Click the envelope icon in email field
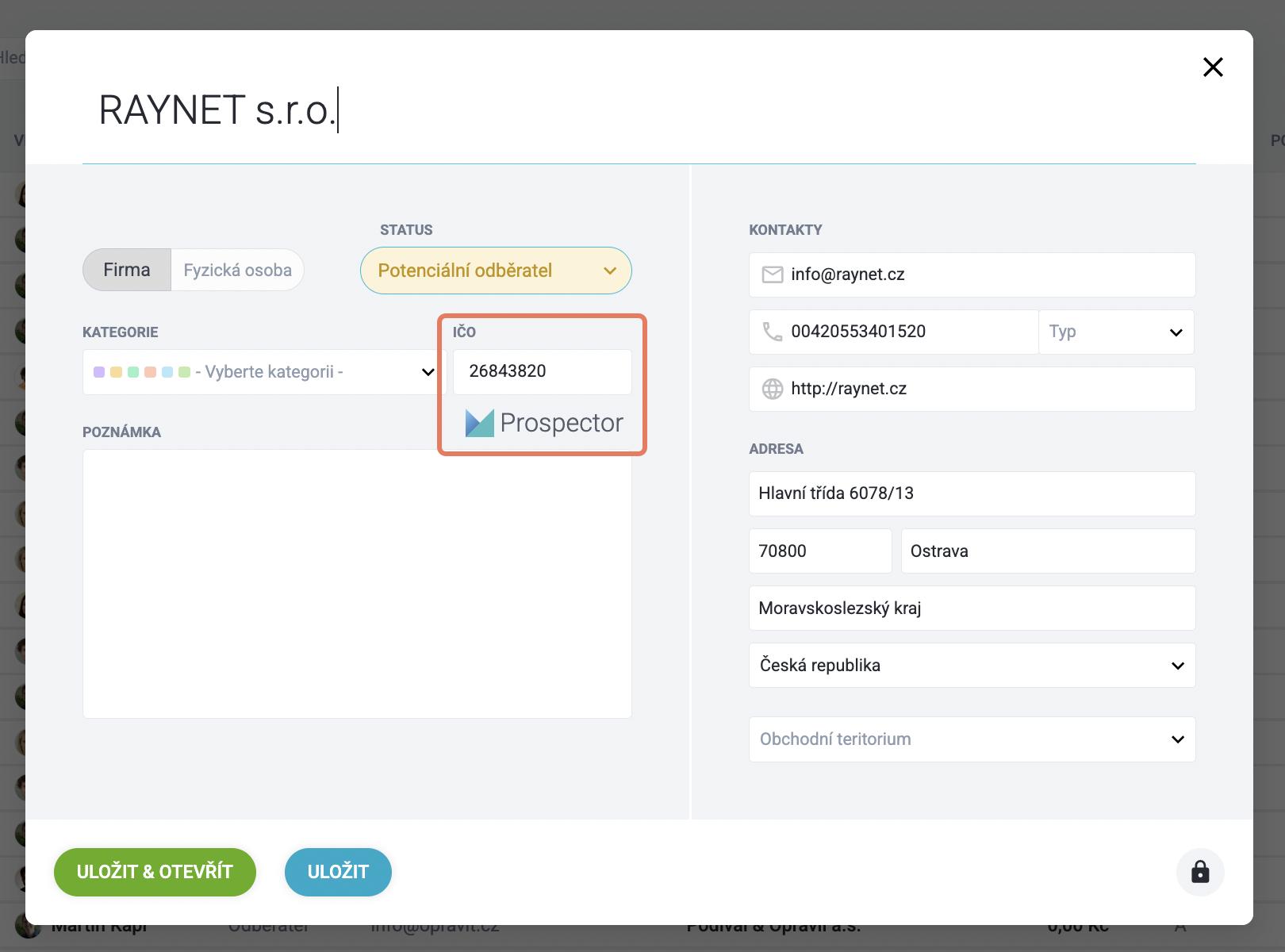The width and height of the screenshot is (1285, 952). [x=772, y=274]
